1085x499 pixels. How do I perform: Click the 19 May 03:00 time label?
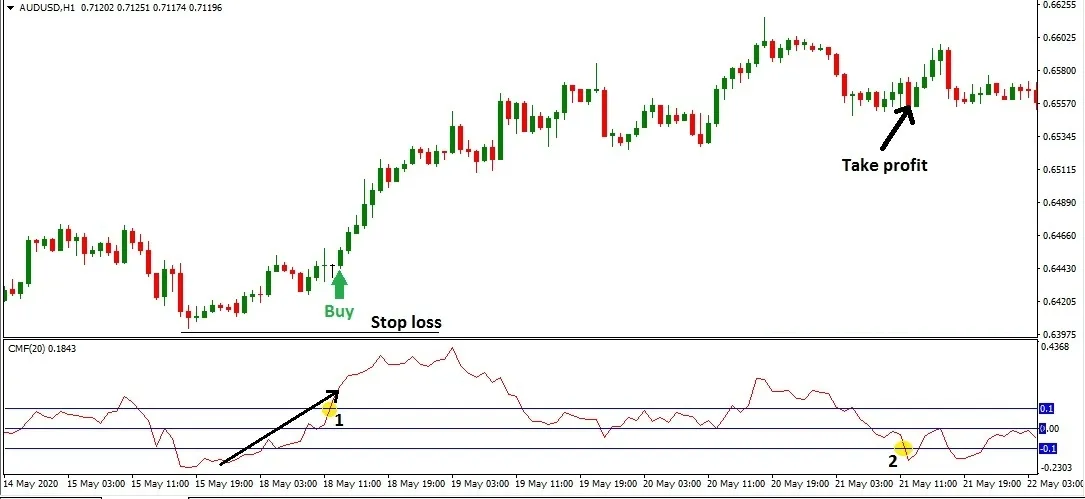pyautogui.click(x=481, y=482)
